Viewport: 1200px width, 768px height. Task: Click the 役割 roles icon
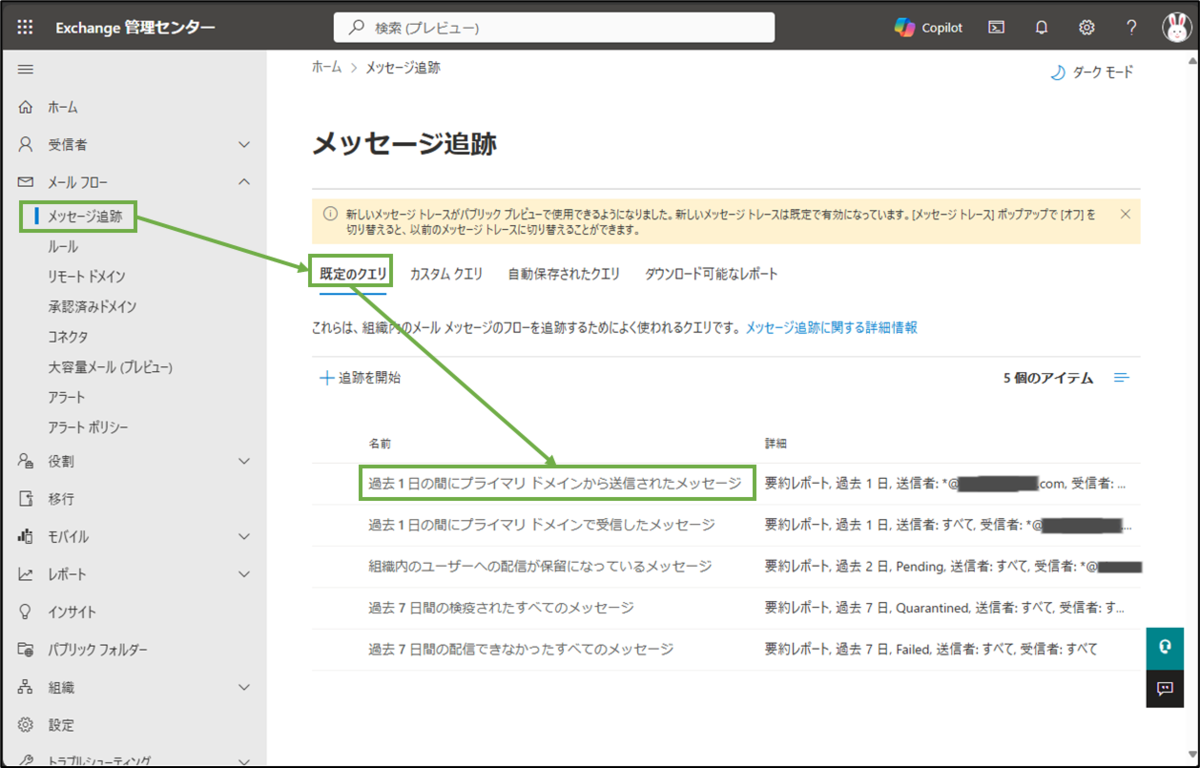26,461
